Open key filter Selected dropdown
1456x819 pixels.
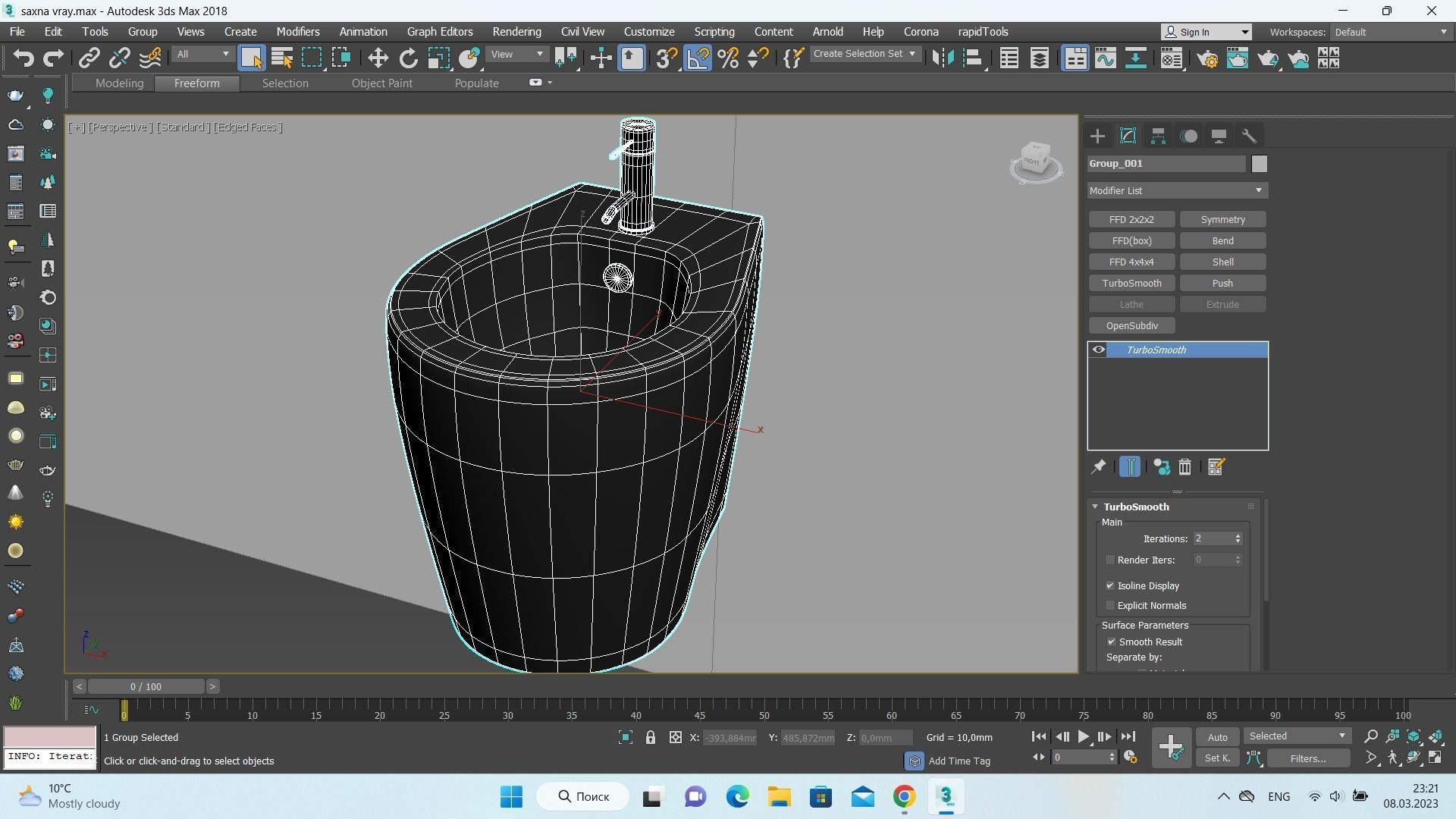1297,736
